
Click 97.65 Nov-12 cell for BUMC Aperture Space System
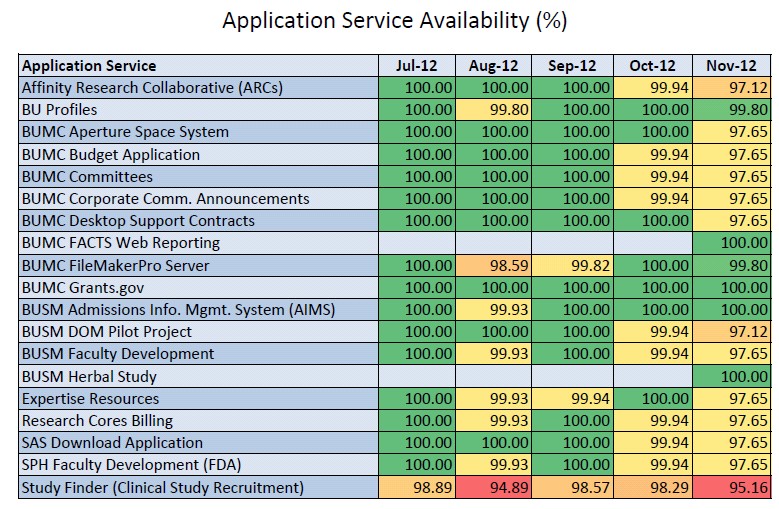tap(732, 132)
